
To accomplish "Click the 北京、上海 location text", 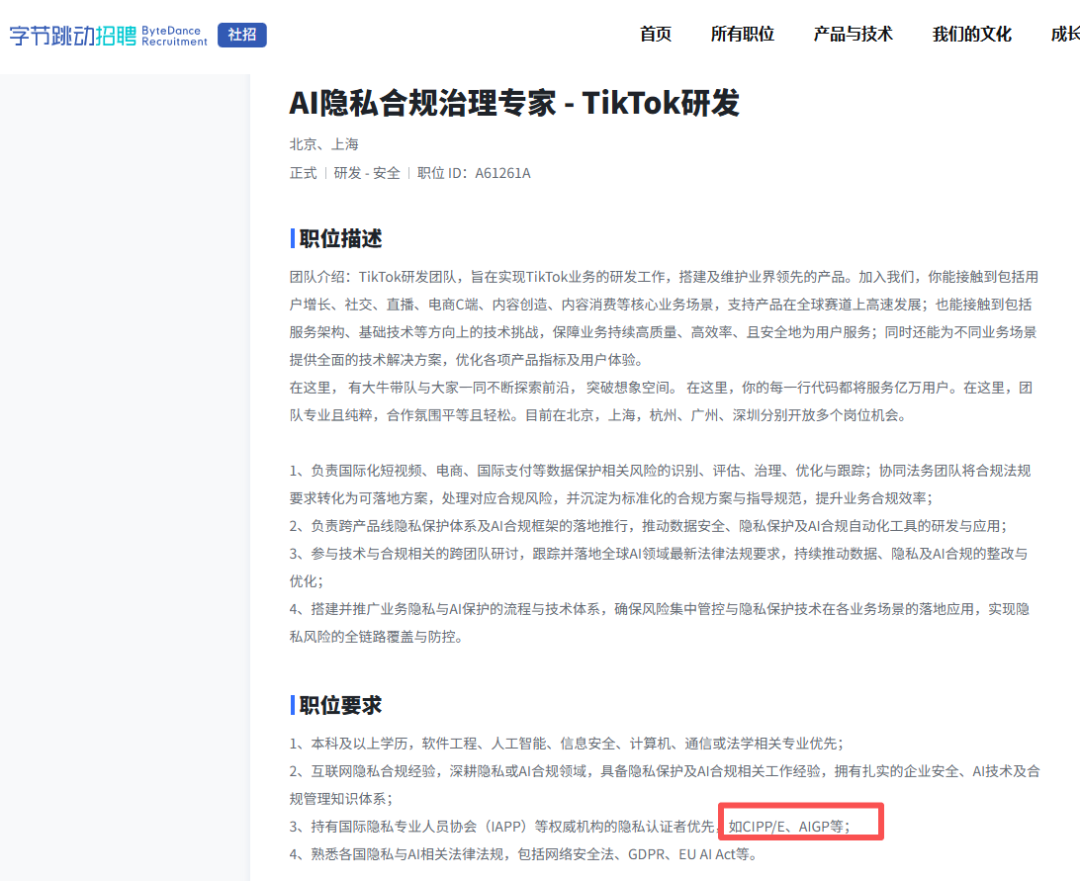I will (x=324, y=144).
